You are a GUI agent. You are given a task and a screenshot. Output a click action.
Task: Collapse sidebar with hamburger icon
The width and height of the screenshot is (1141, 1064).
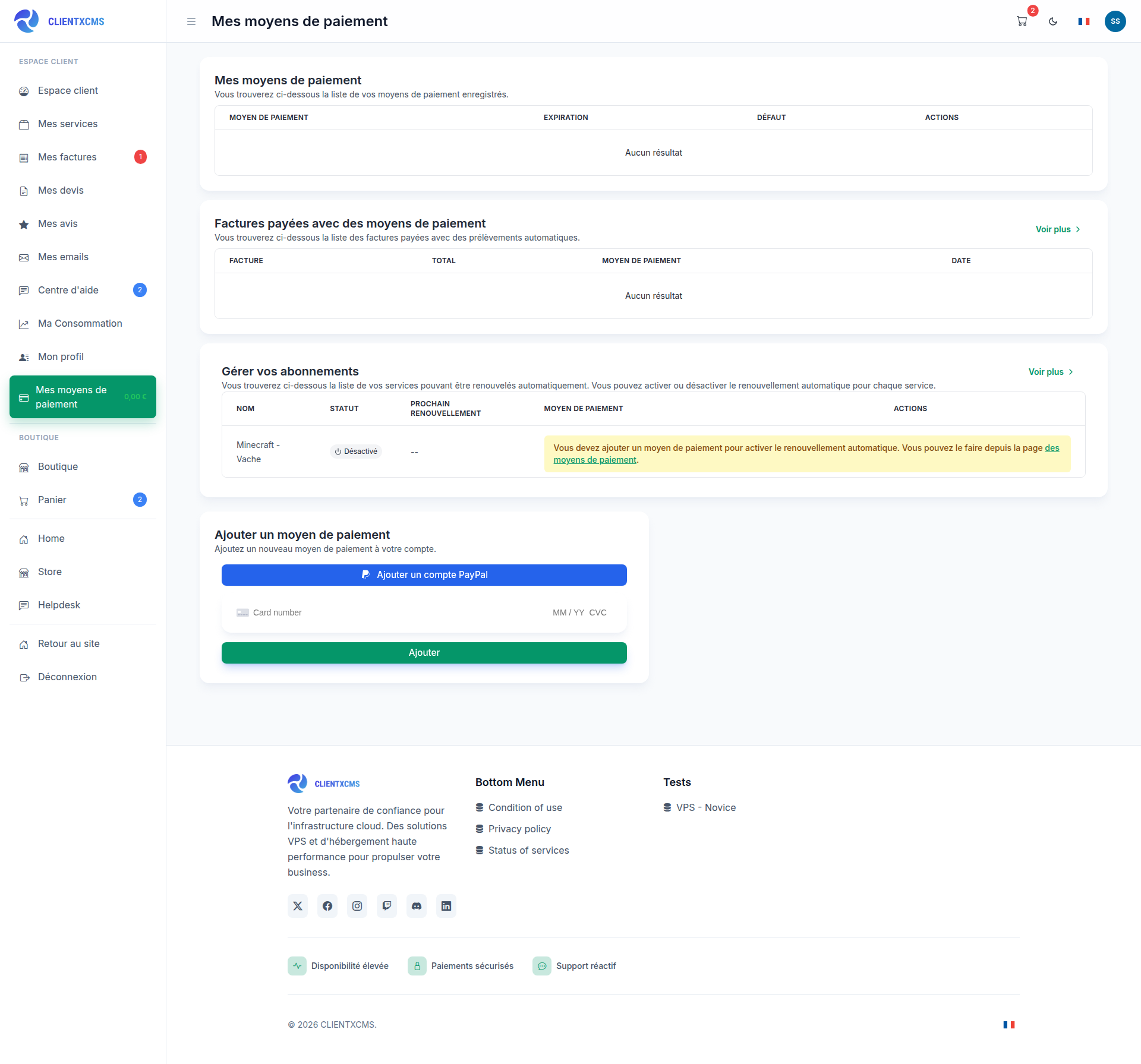pyautogui.click(x=191, y=21)
